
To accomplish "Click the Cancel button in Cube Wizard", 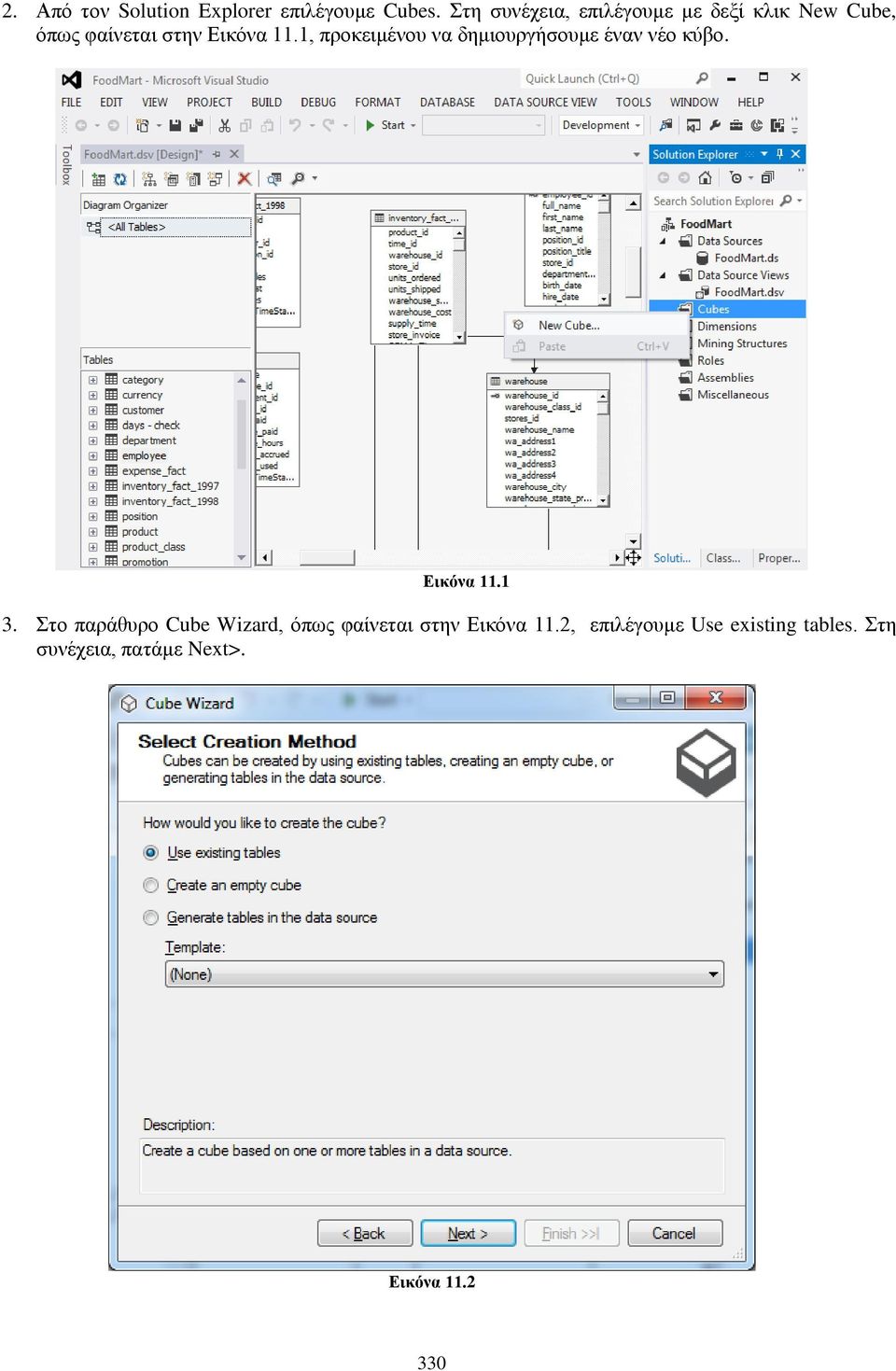I will pos(674,1234).
